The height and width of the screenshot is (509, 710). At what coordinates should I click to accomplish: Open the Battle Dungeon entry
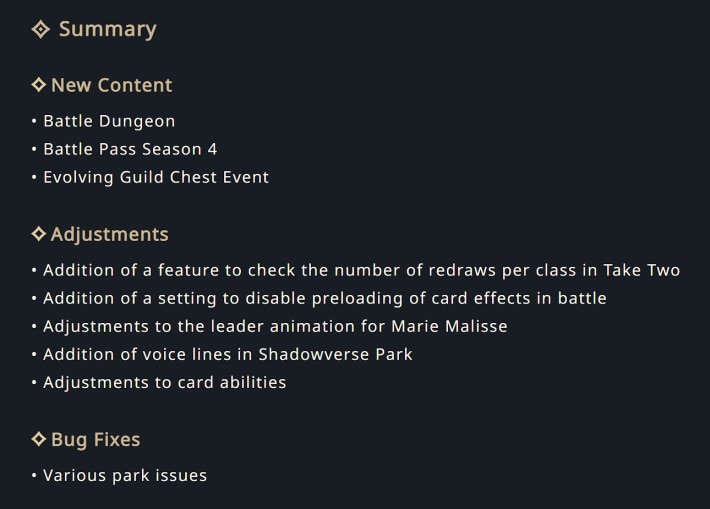109,121
